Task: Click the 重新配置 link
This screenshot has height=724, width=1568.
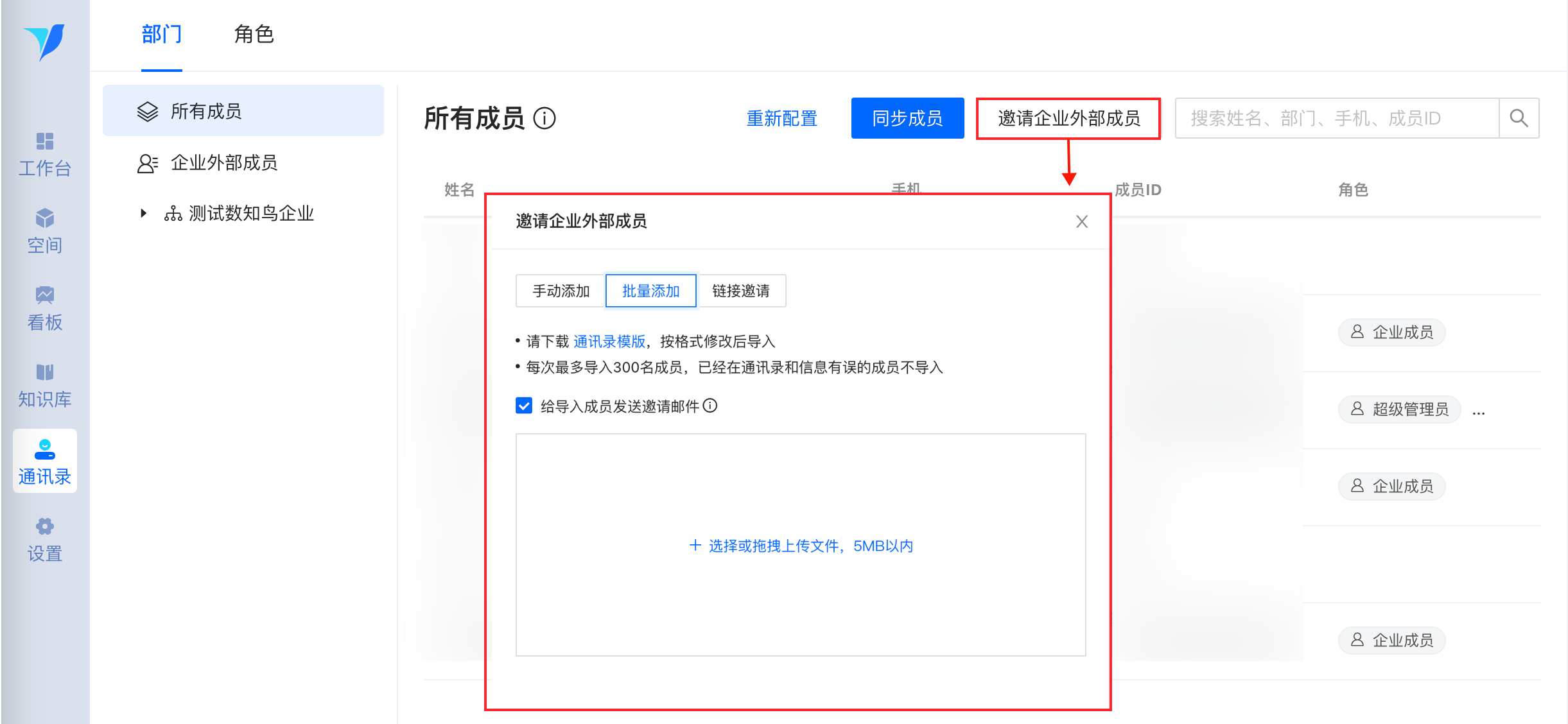Action: [x=781, y=118]
